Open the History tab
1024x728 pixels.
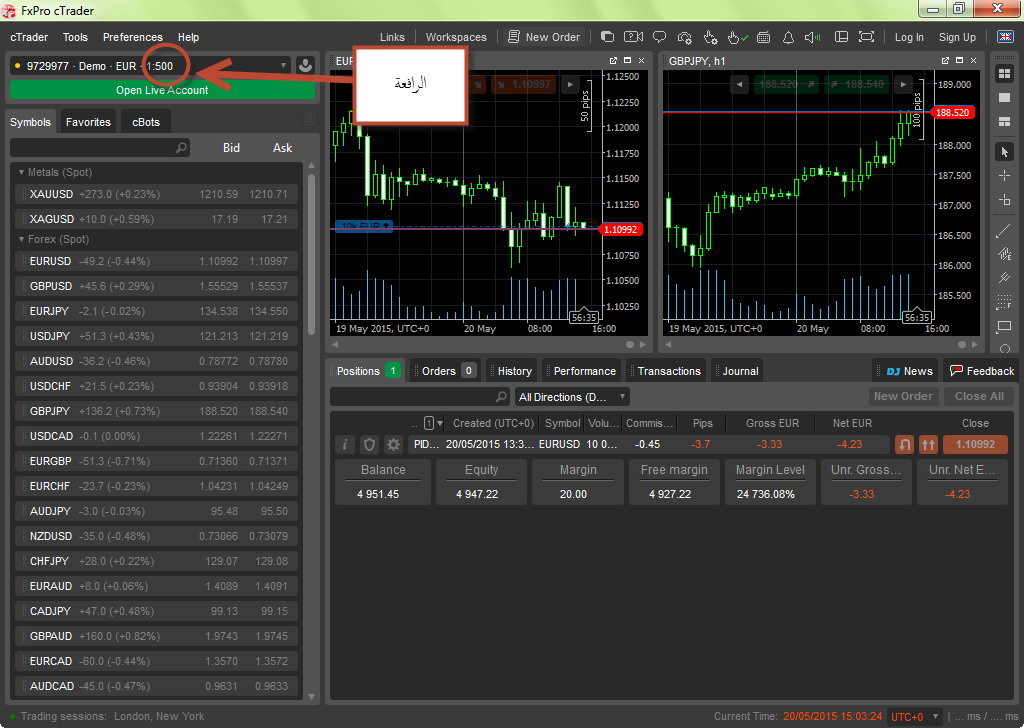pos(512,371)
